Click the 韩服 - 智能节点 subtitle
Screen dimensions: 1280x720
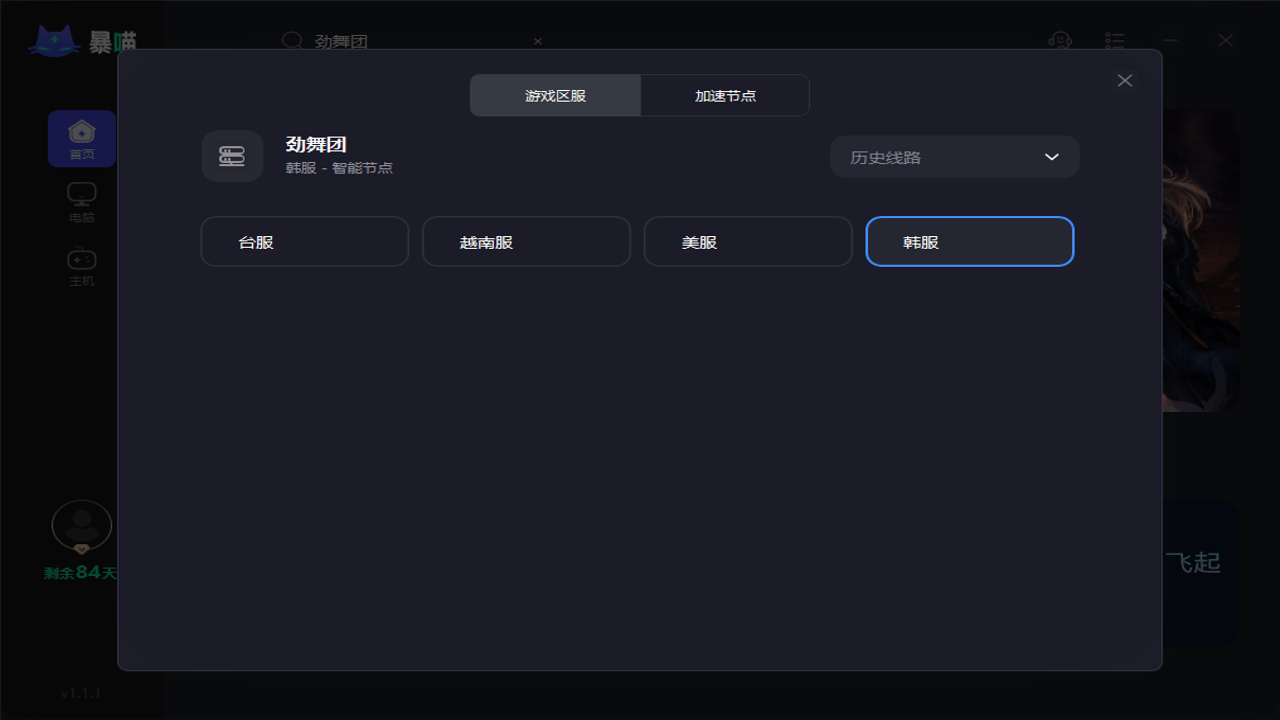point(339,168)
